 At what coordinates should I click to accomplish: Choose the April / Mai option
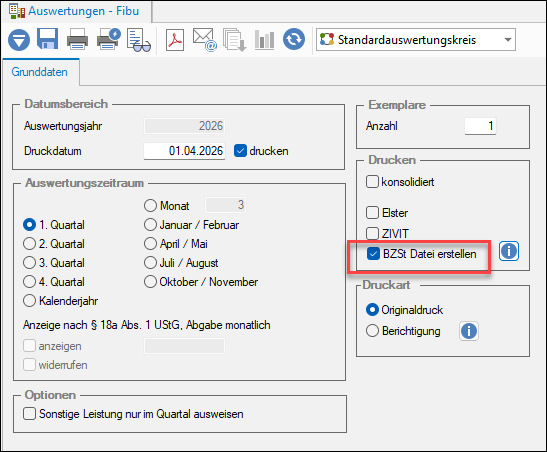coord(150,243)
